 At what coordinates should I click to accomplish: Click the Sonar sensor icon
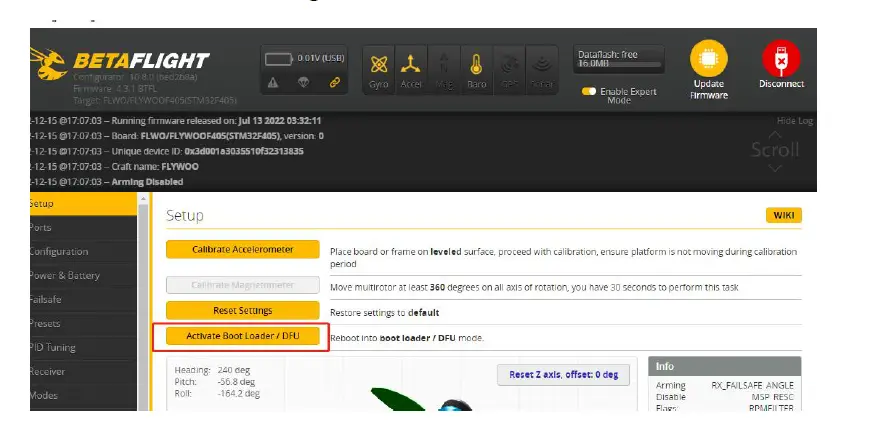(x=542, y=70)
